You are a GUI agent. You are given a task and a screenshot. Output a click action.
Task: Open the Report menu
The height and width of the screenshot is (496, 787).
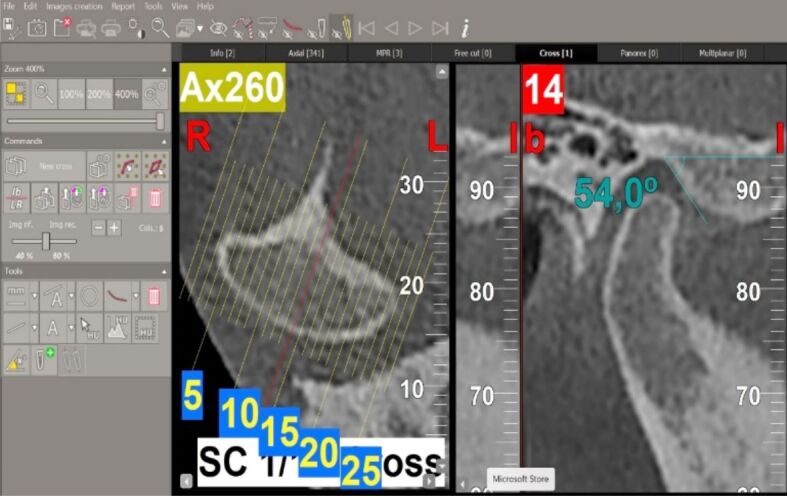point(123,6)
